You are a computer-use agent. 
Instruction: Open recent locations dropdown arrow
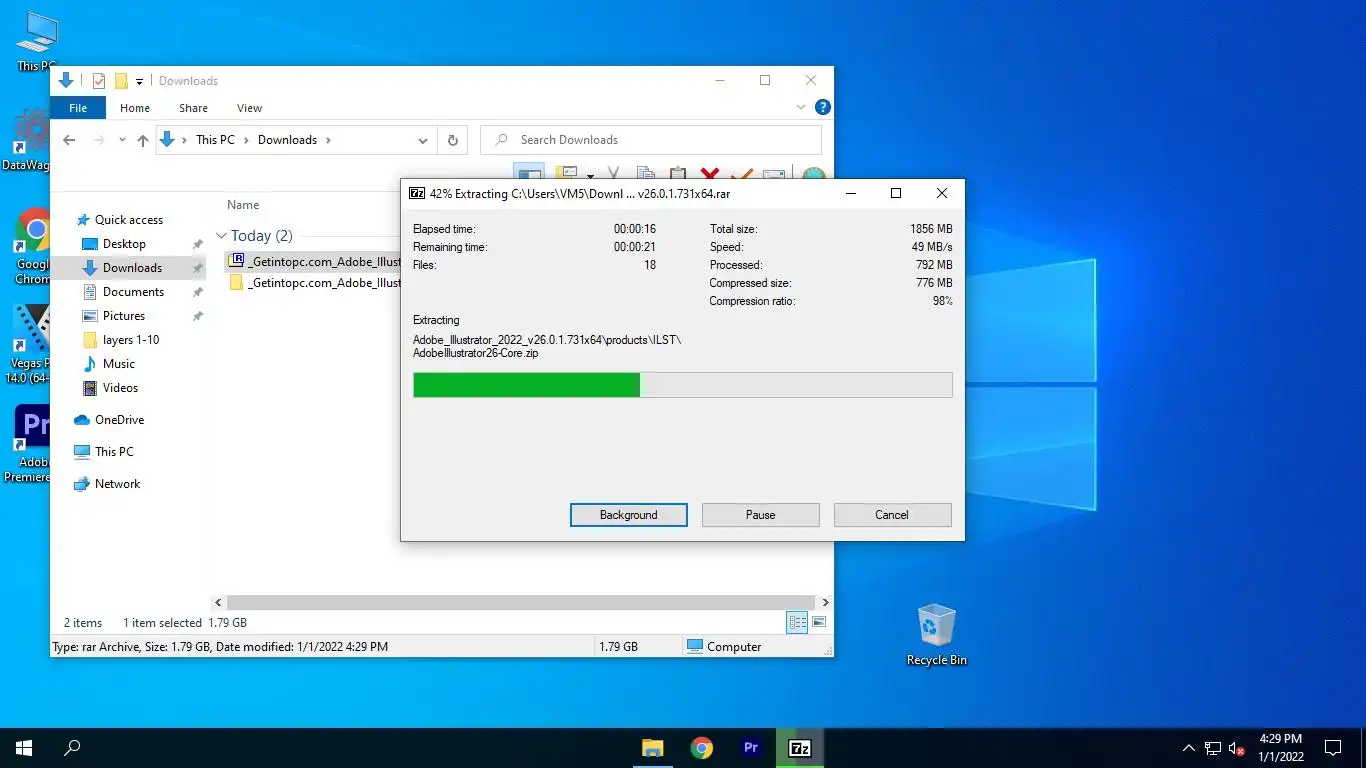pyautogui.click(x=122, y=140)
